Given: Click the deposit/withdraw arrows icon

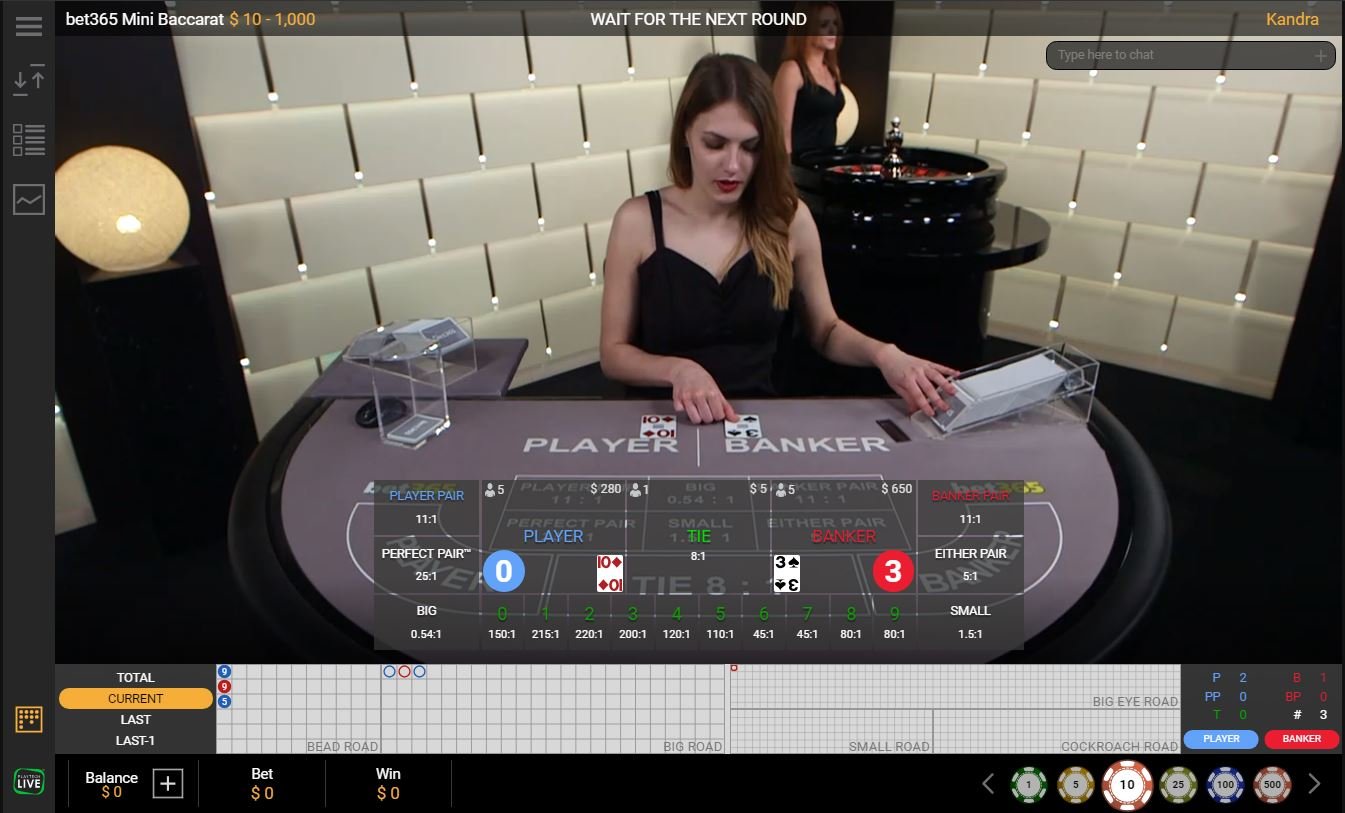Looking at the screenshot, I should [x=29, y=80].
